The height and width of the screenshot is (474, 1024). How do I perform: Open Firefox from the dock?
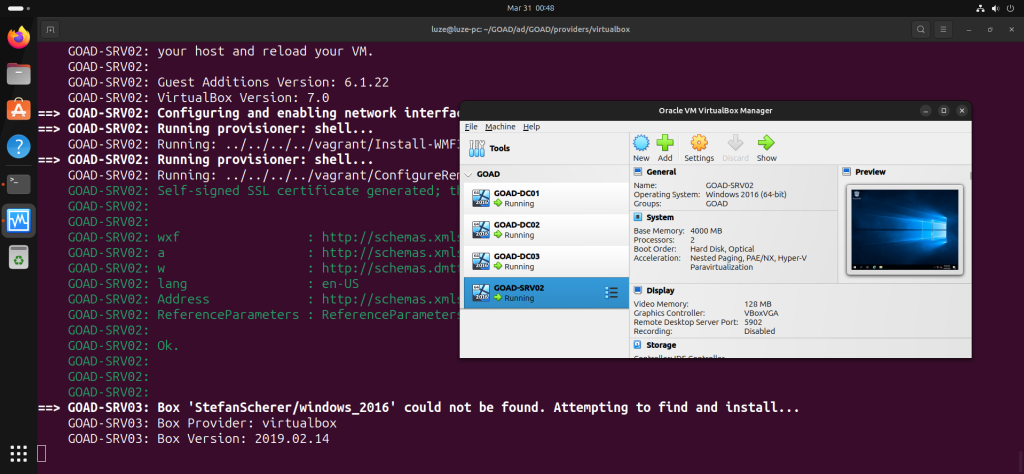click(x=18, y=38)
